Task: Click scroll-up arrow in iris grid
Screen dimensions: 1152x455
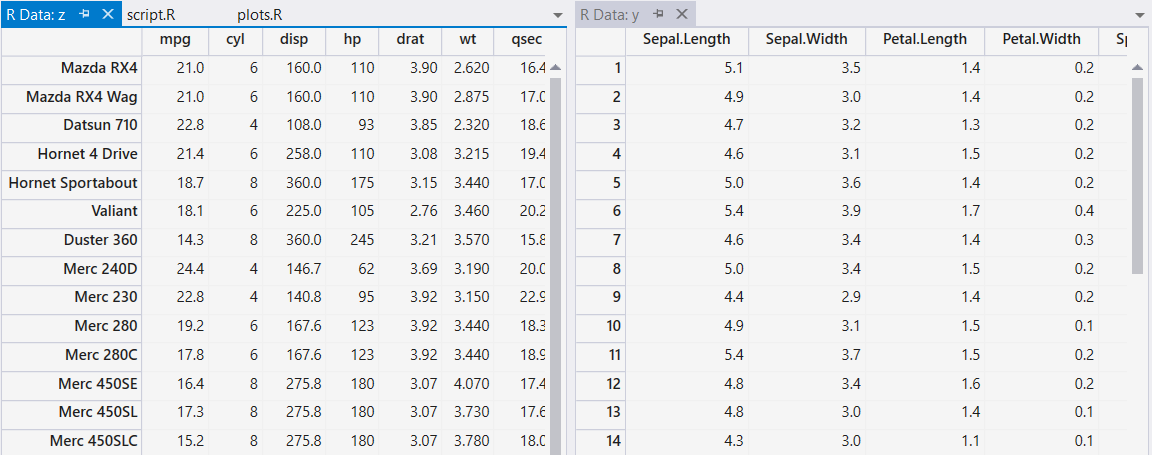Action: [1137, 68]
